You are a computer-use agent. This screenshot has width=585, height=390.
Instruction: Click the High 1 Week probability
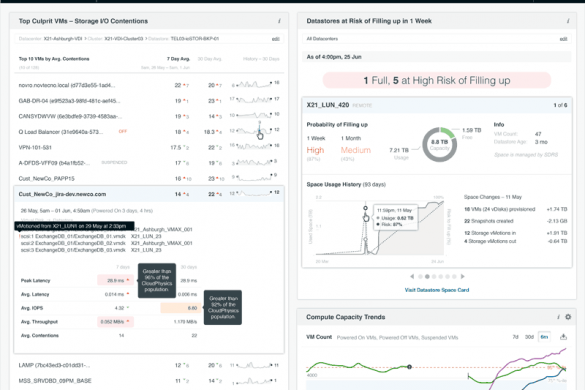click(315, 150)
